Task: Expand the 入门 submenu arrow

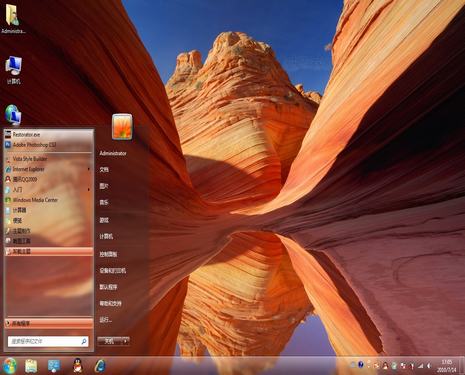Action: (x=89, y=190)
